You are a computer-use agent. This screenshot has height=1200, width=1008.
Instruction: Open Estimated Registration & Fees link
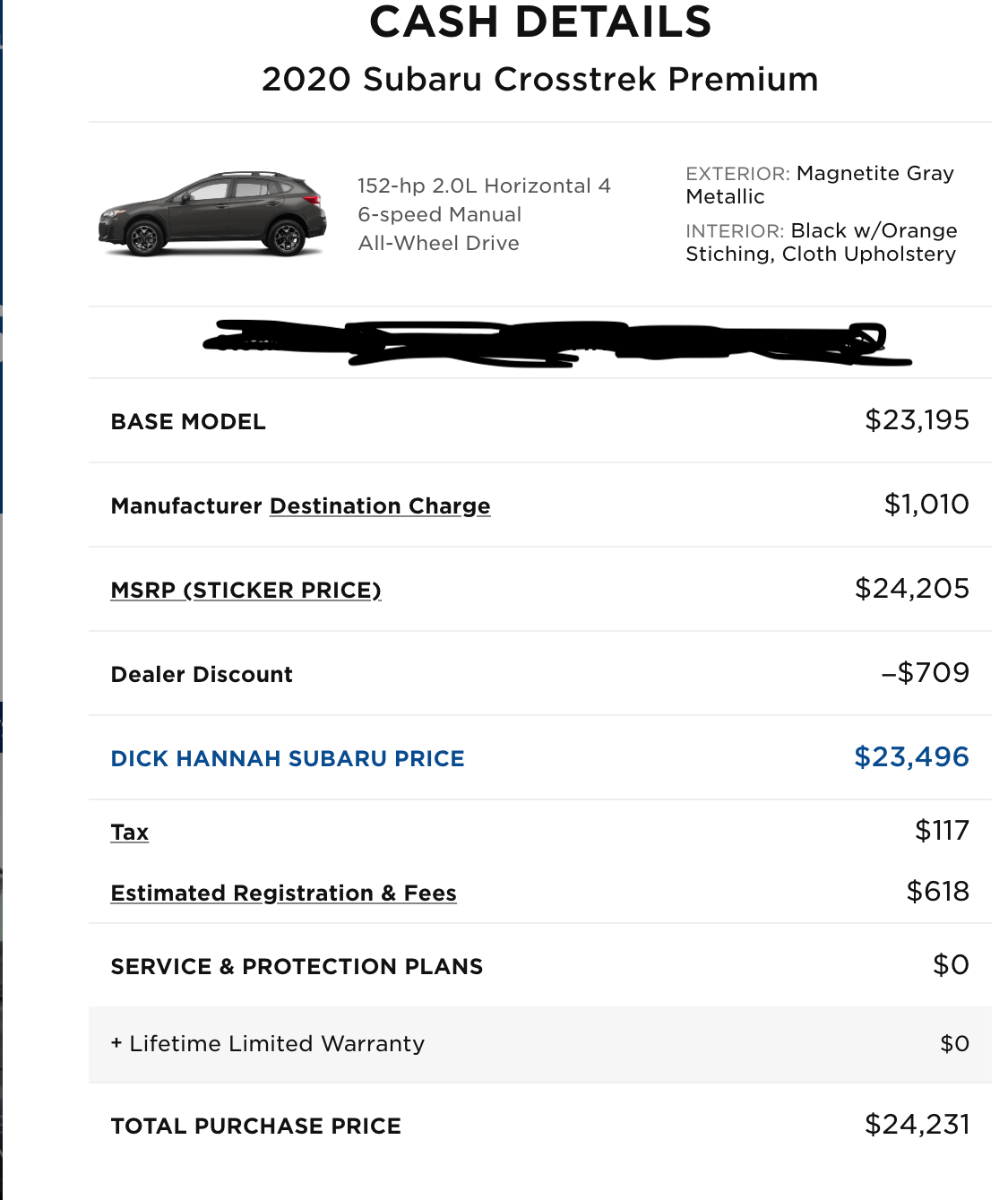[x=283, y=894]
